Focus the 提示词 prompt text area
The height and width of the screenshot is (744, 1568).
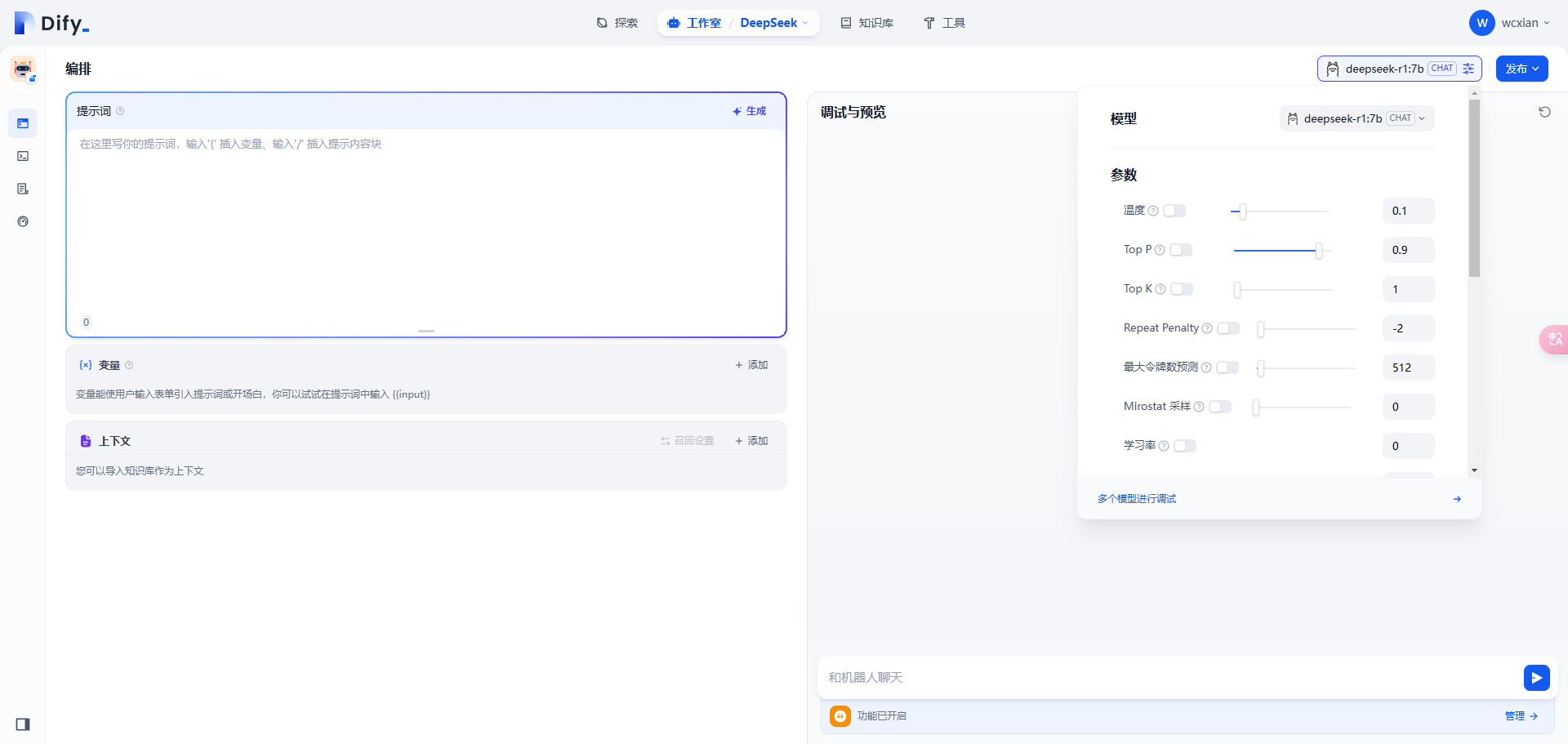pyautogui.click(x=426, y=221)
